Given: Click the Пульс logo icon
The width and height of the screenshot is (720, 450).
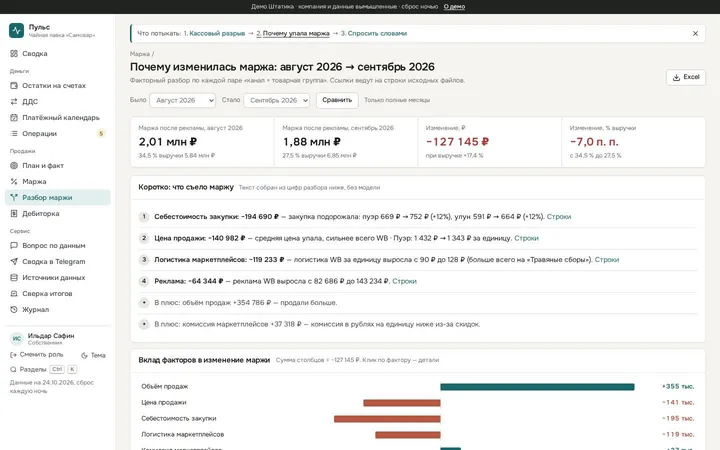Looking at the screenshot, I should (x=17, y=31).
